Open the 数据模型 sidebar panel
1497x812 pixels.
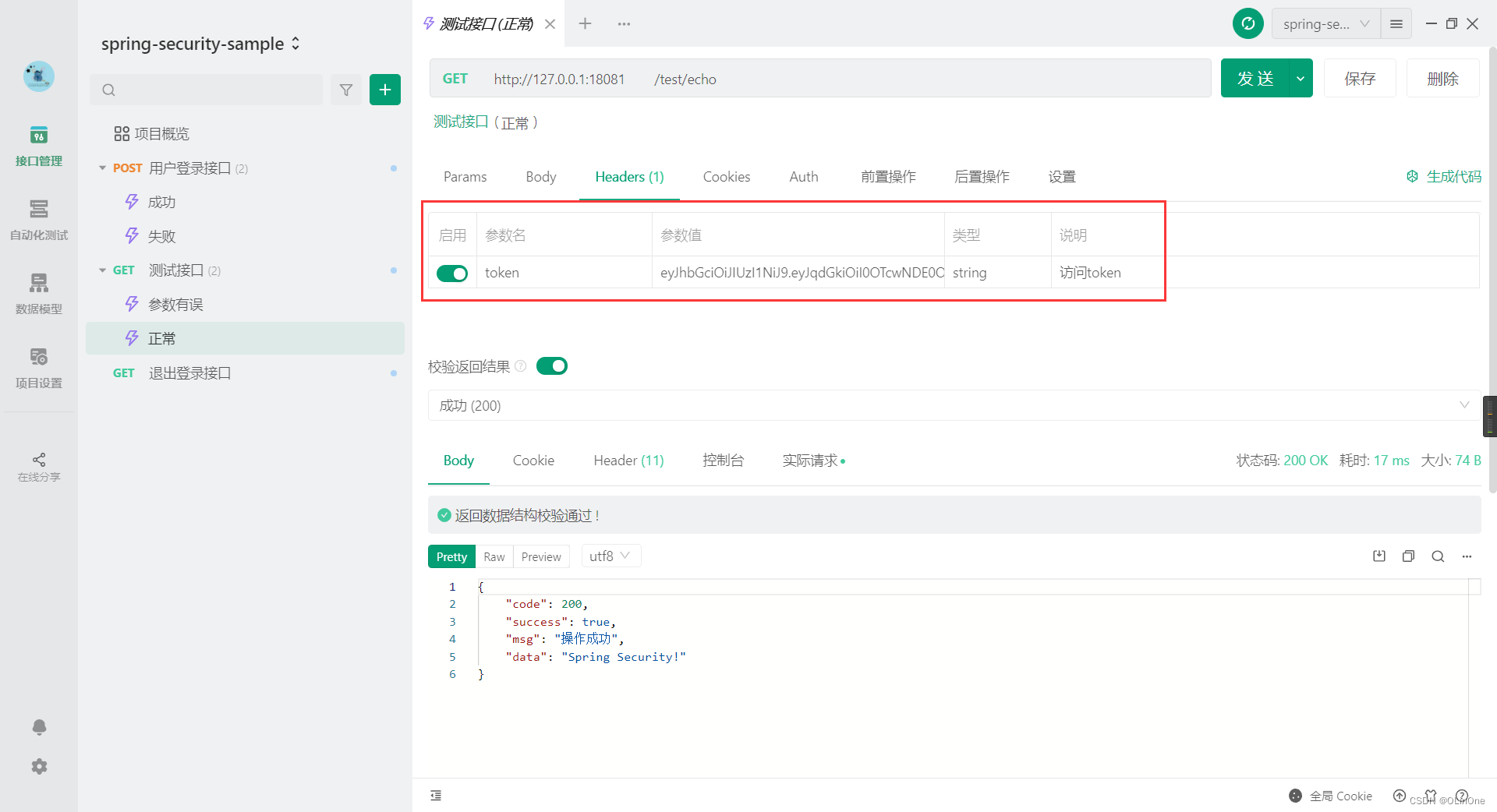(38, 294)
